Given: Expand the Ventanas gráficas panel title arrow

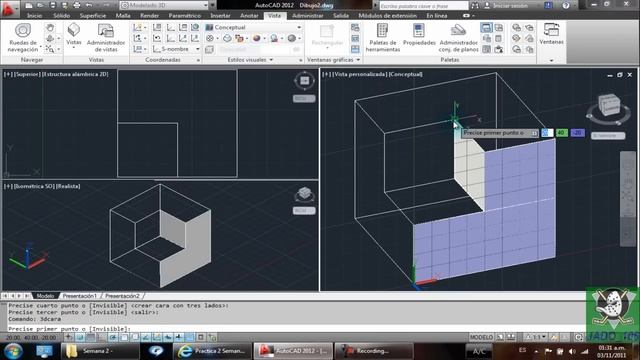Looking at the screenshot, I should [x=358, y=60].
